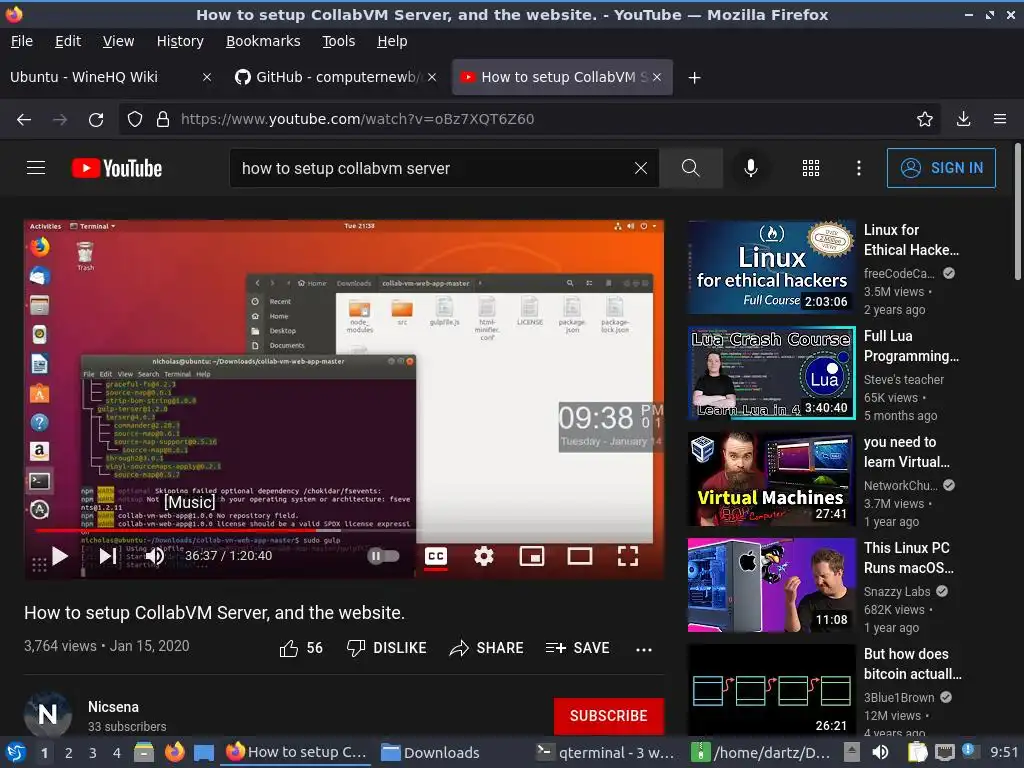Open Downloads window from taskbar
This screenshot has height=768, width=1024.
[x=430, y=753]
